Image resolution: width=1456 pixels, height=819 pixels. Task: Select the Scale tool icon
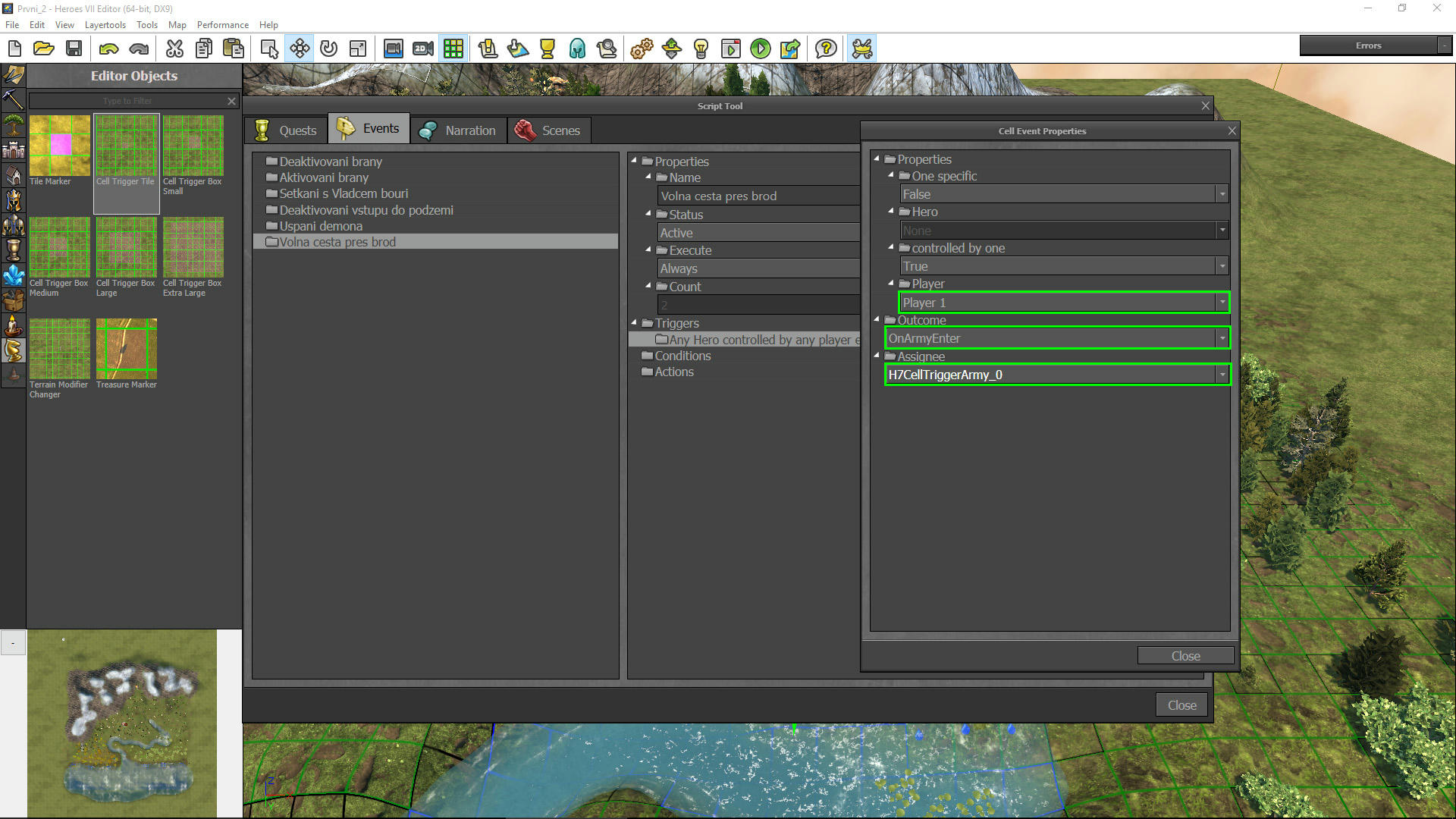coord(358,49)
